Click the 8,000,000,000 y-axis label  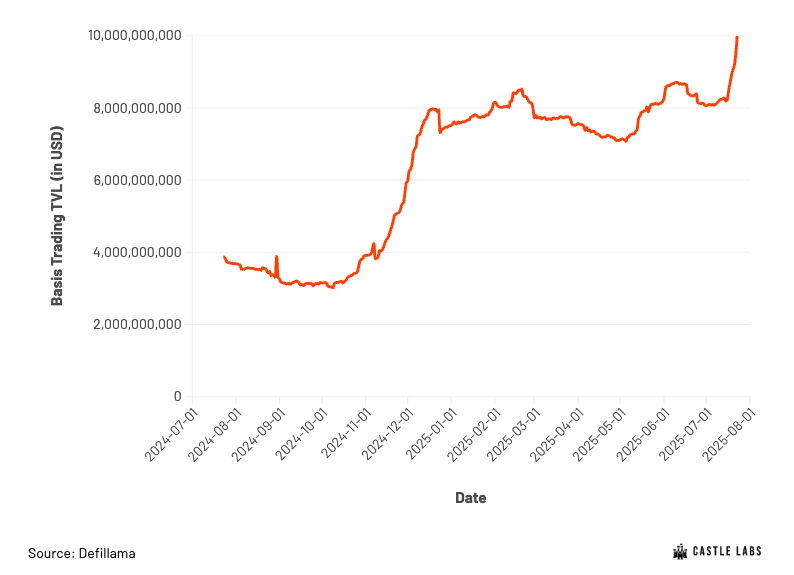137,108
